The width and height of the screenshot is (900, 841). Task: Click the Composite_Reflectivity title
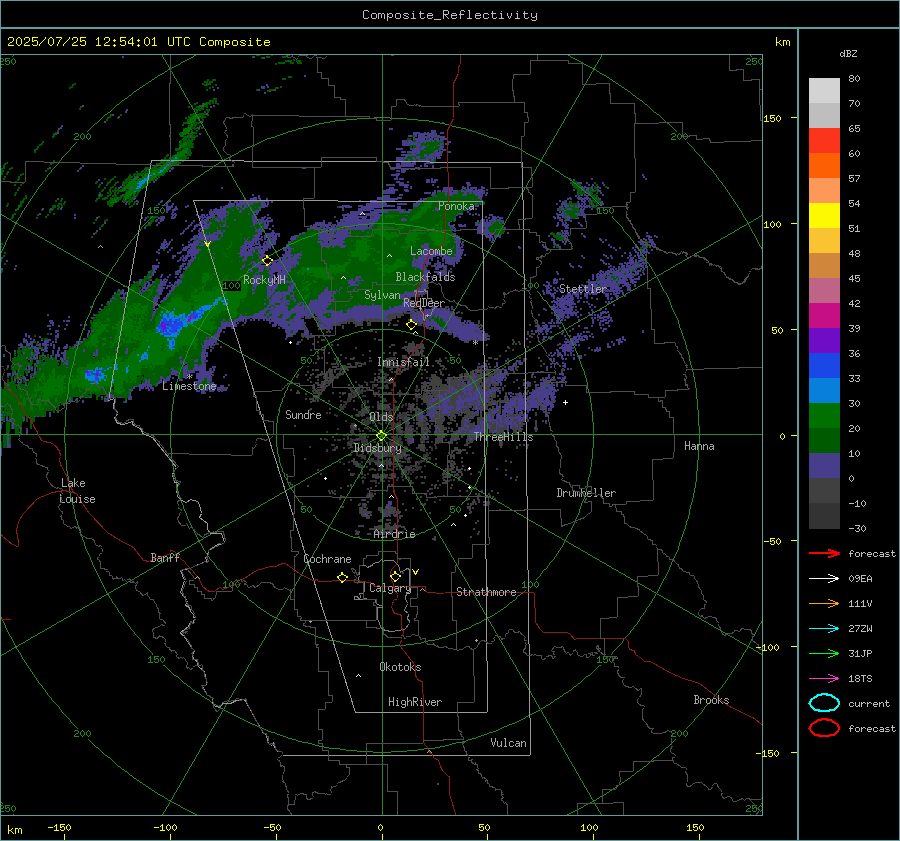450,15
